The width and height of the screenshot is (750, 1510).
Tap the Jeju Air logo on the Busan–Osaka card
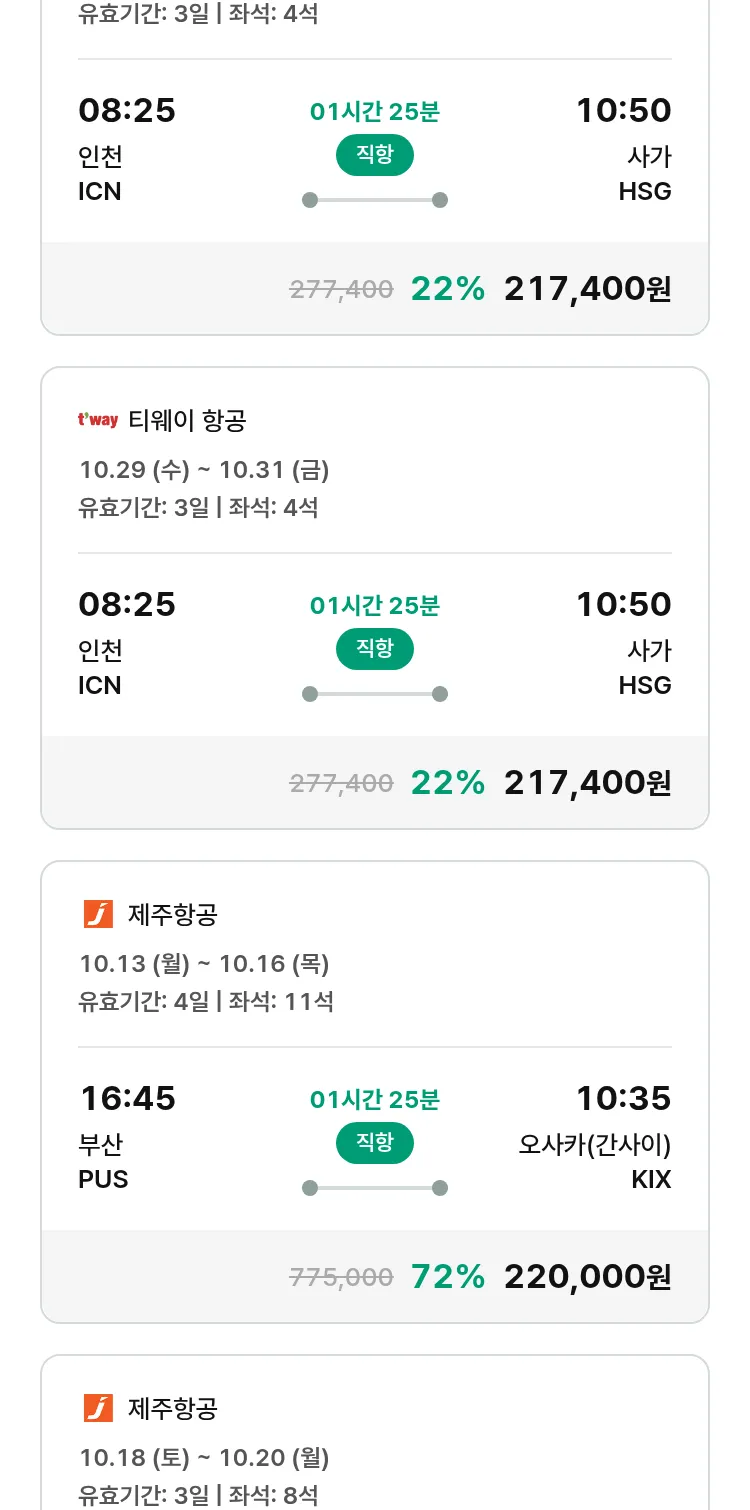(x=98, y=914)
